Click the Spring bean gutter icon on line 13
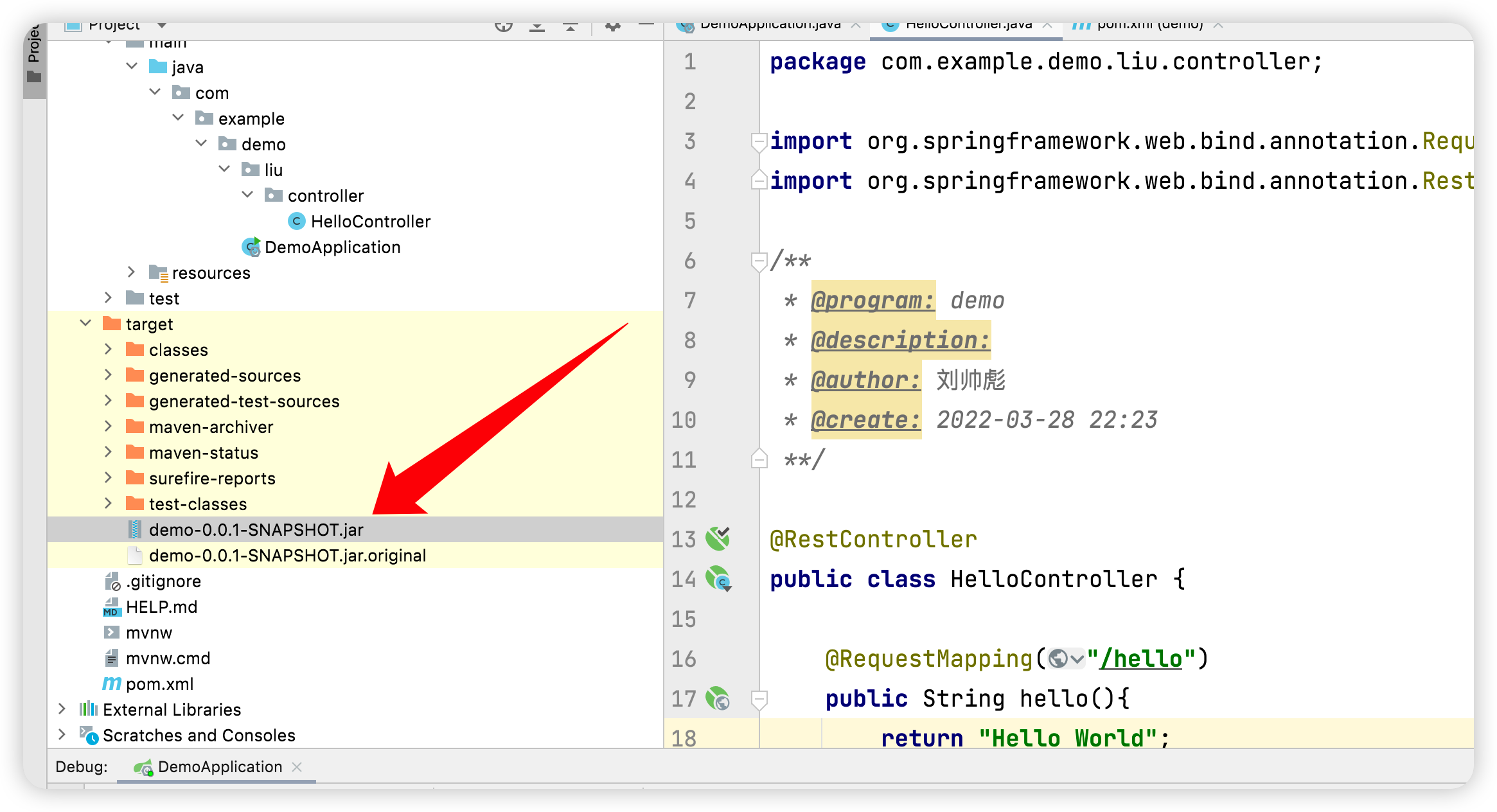This screenshot has height=812, width=1497. click(718, 538)
